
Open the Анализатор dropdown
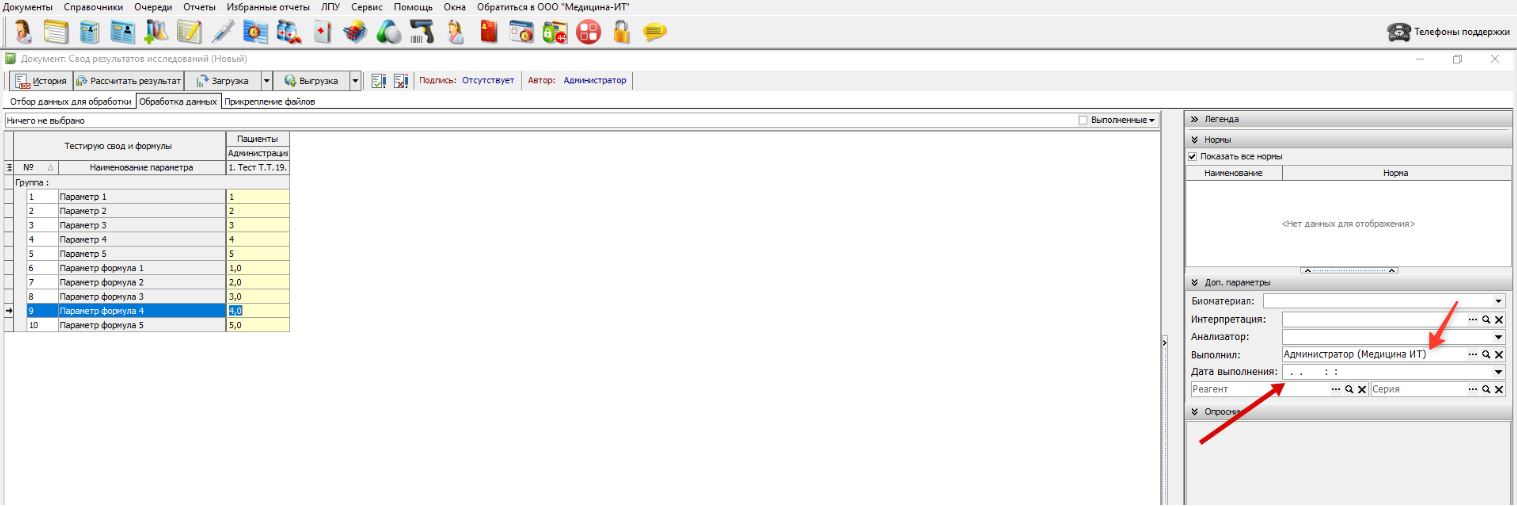pos(1498,337)
